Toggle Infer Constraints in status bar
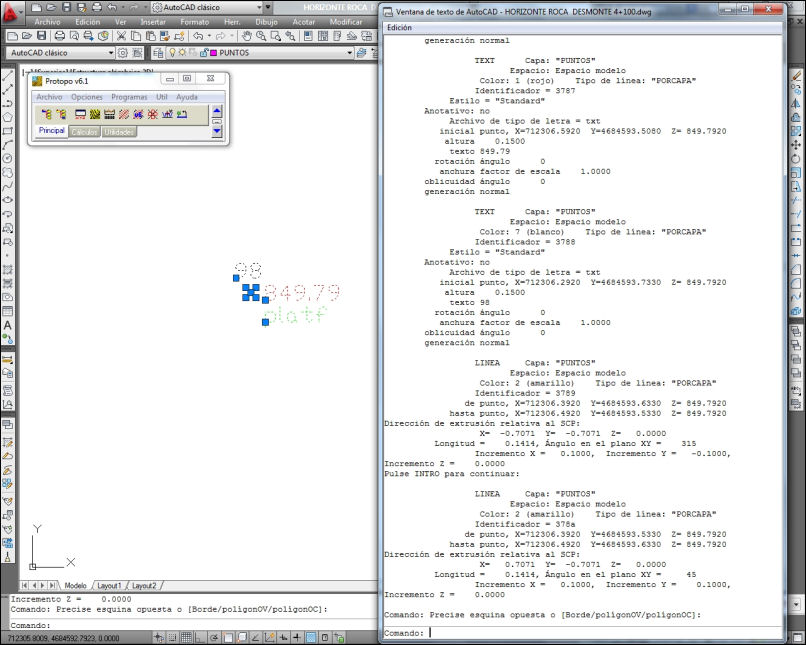 158,638
